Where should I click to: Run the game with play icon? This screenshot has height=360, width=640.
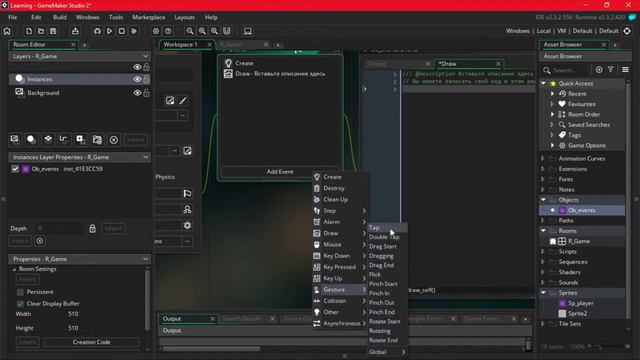coord(109,31)
